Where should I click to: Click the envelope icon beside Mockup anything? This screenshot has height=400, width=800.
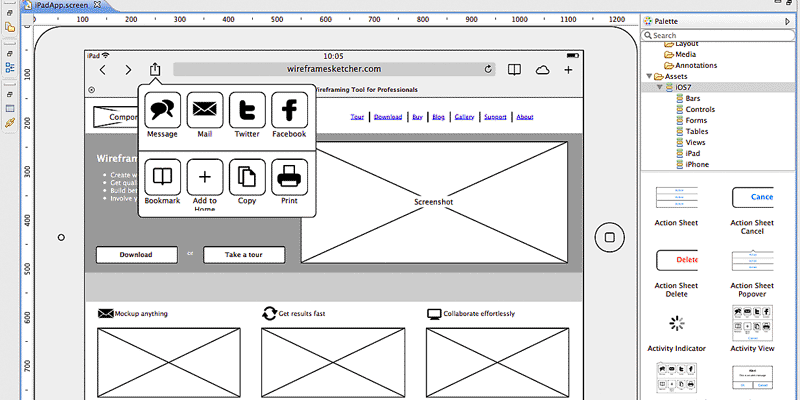tap(106, 313)
